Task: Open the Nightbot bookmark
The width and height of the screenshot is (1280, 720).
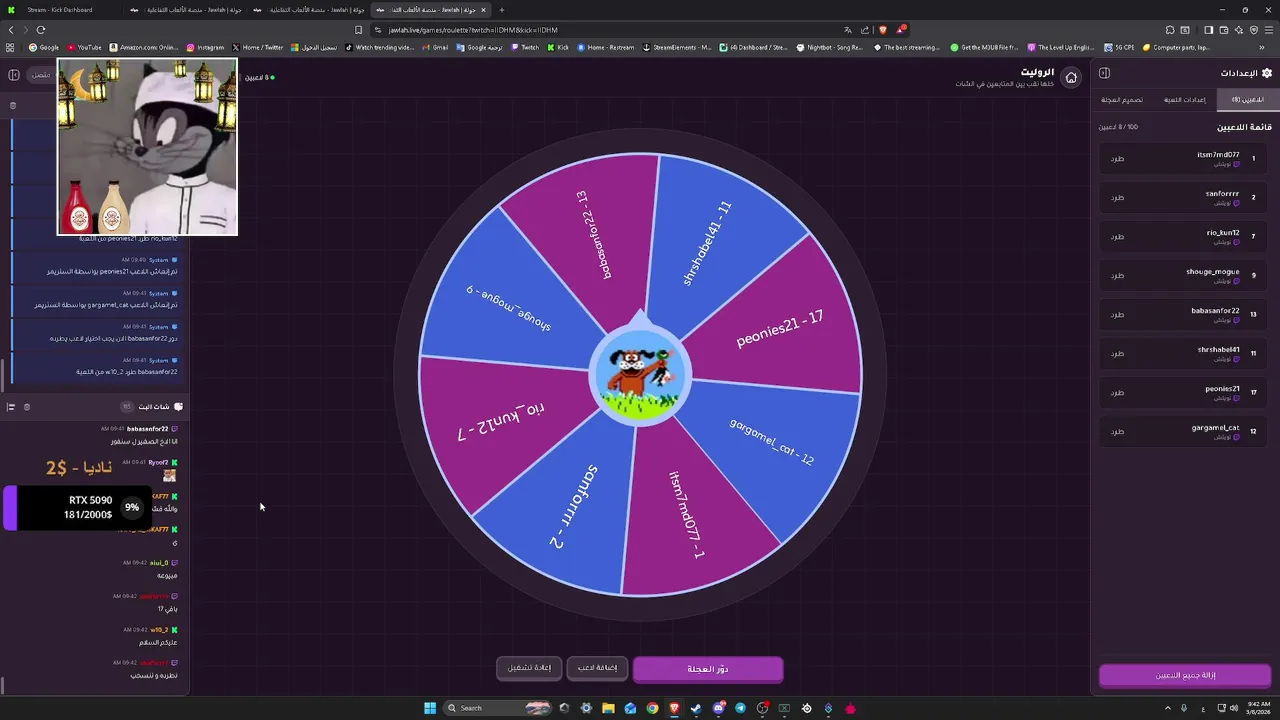Action: 830,47
